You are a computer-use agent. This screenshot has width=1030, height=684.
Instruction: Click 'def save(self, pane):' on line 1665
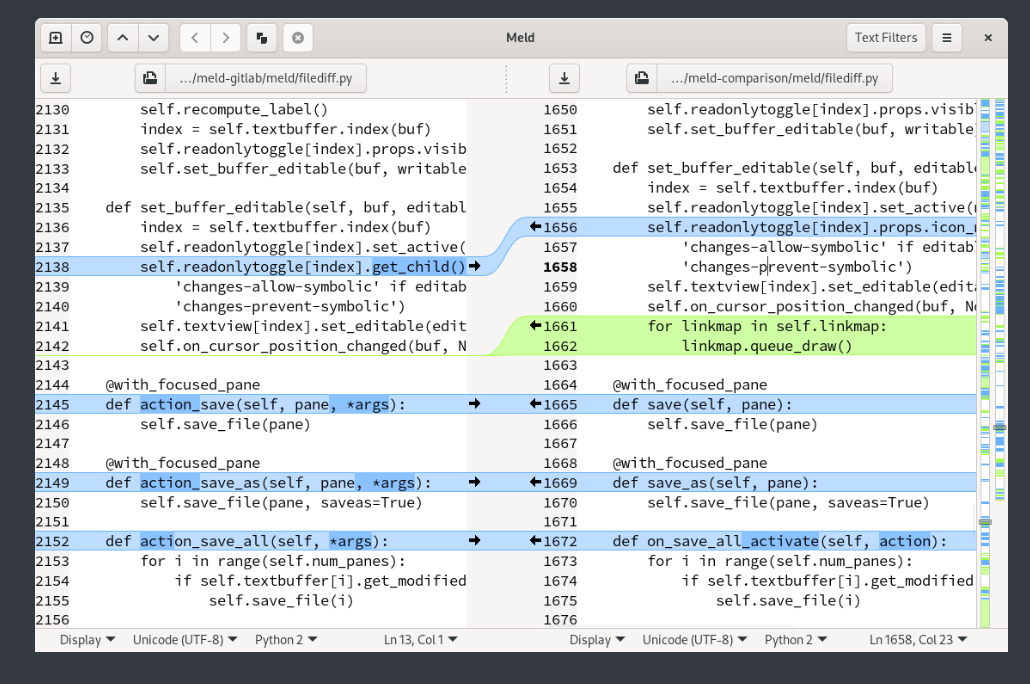click(x=702, y=405)
